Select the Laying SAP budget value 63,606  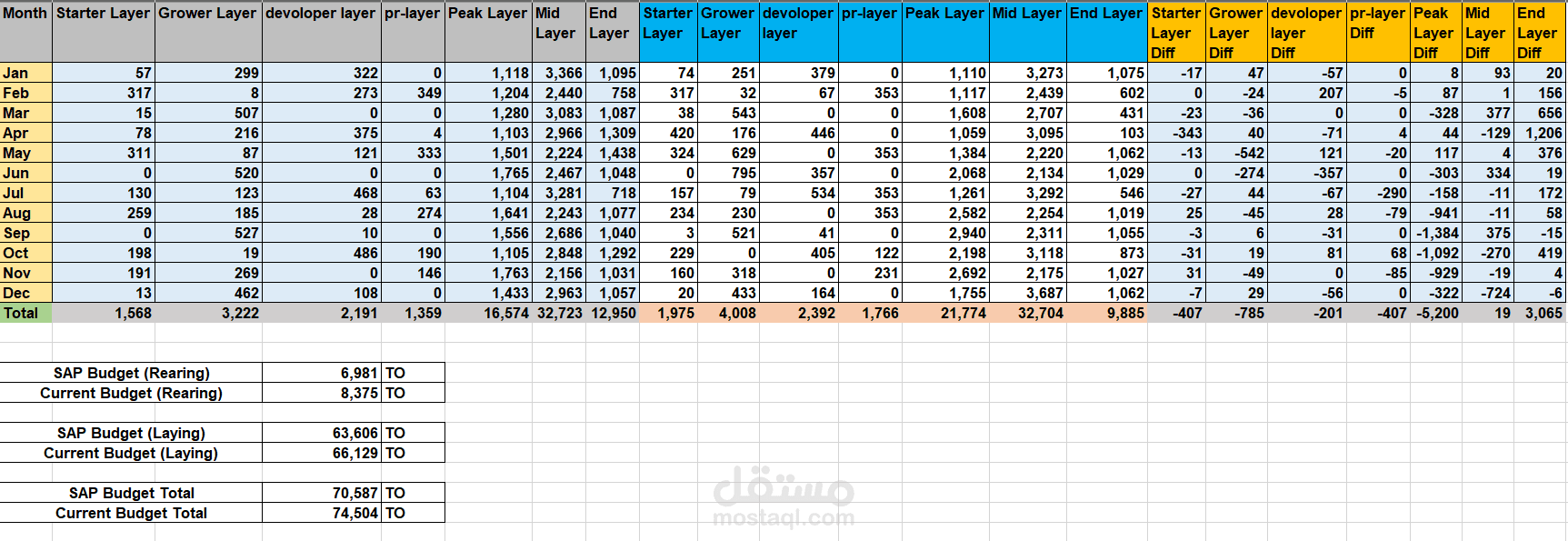322,433
